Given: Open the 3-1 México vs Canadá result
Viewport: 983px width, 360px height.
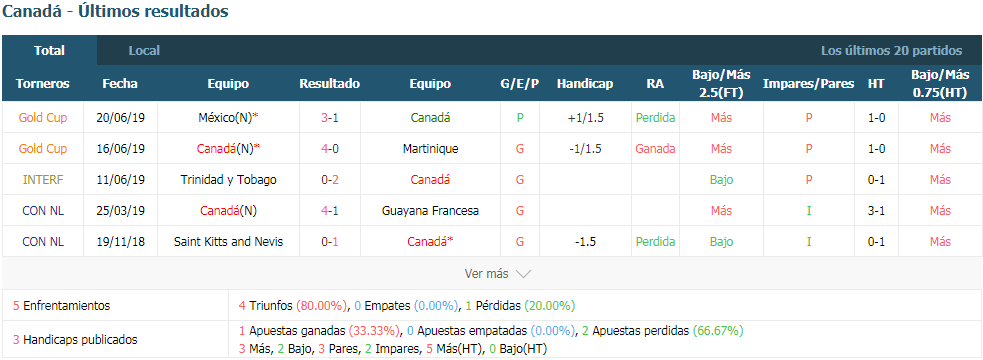Looking at the screenshot, I should point(330,117).
